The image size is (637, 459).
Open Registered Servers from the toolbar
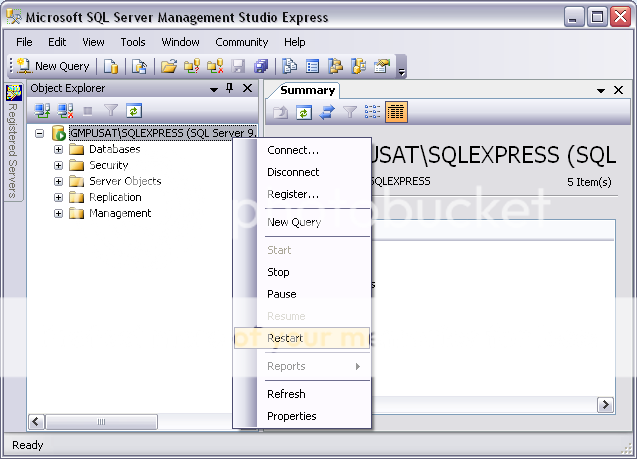(289, 66)
